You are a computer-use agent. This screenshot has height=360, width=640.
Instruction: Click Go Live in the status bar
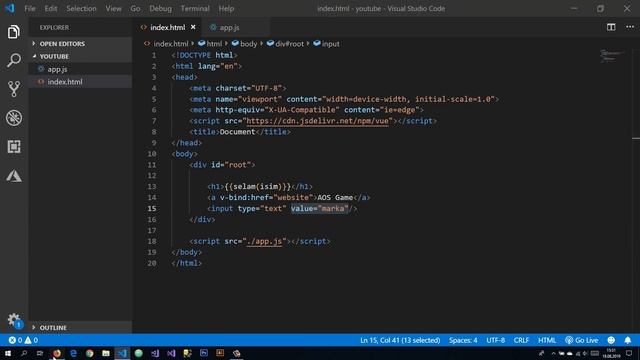click(582, 340)
